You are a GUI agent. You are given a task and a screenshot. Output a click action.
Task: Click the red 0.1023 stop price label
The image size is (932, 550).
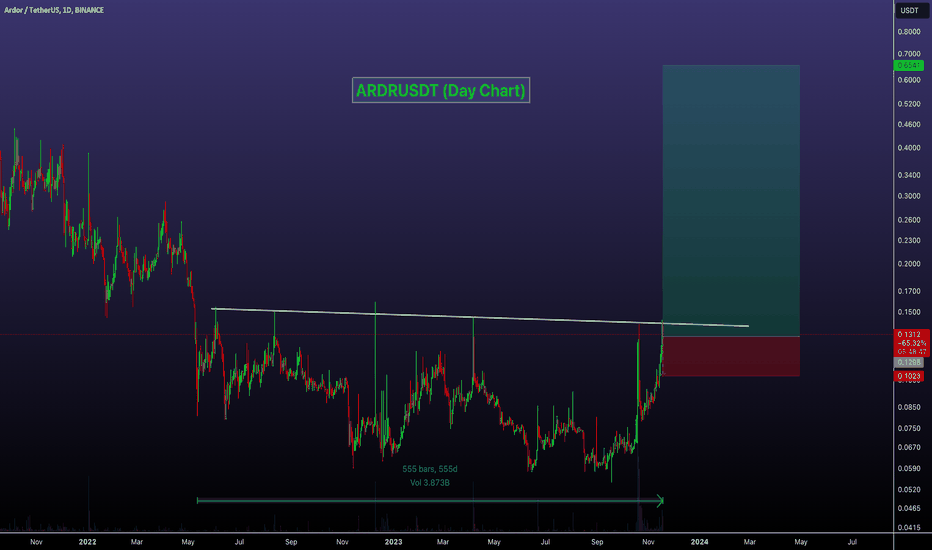908,376
